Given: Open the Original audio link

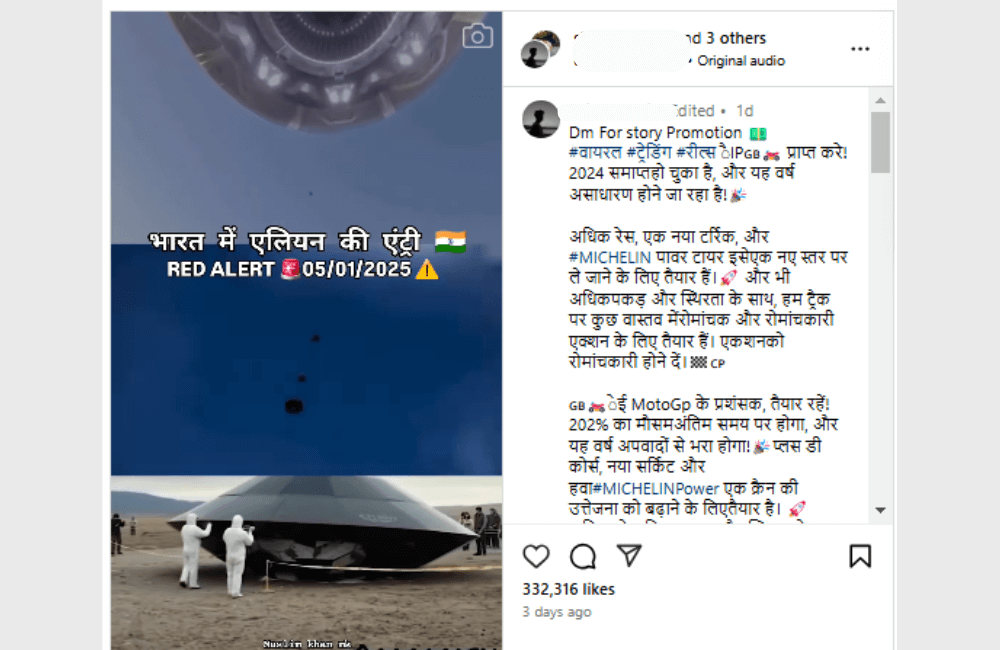Looking at the screenshot, I should pyautogui.click(x=740, y=61).
